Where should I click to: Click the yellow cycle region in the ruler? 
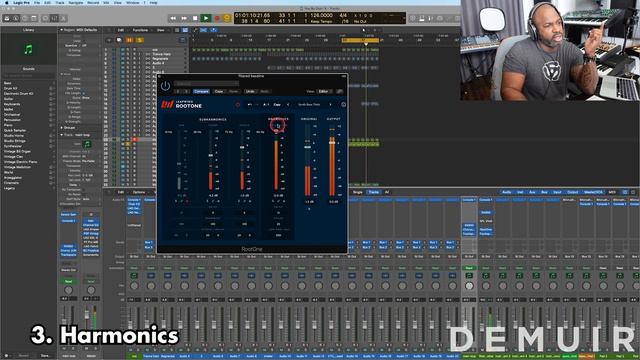[x=361, y=40]
